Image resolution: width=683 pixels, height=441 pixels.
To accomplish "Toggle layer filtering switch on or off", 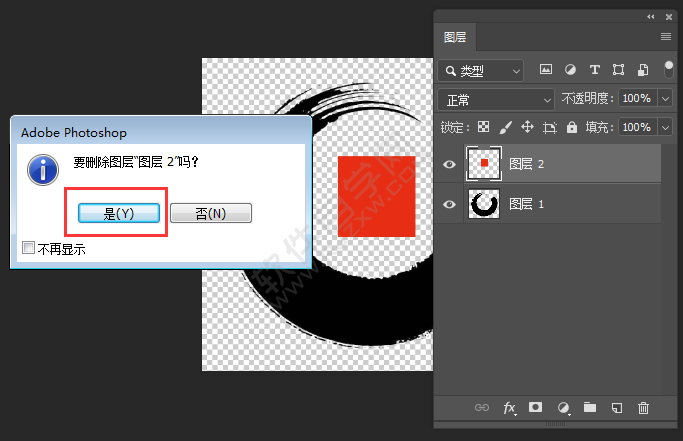I will [x=669, y=69].
